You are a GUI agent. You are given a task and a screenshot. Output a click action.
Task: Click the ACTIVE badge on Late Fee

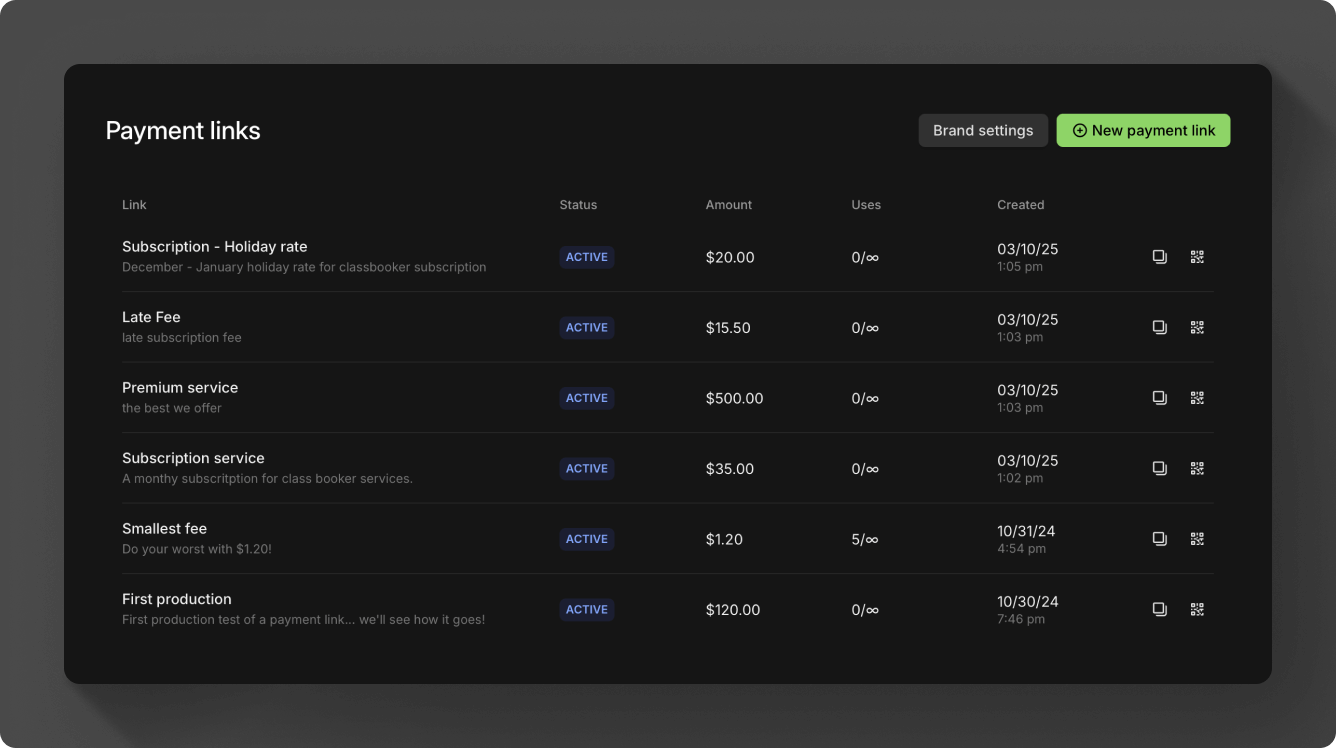(586, 327)
